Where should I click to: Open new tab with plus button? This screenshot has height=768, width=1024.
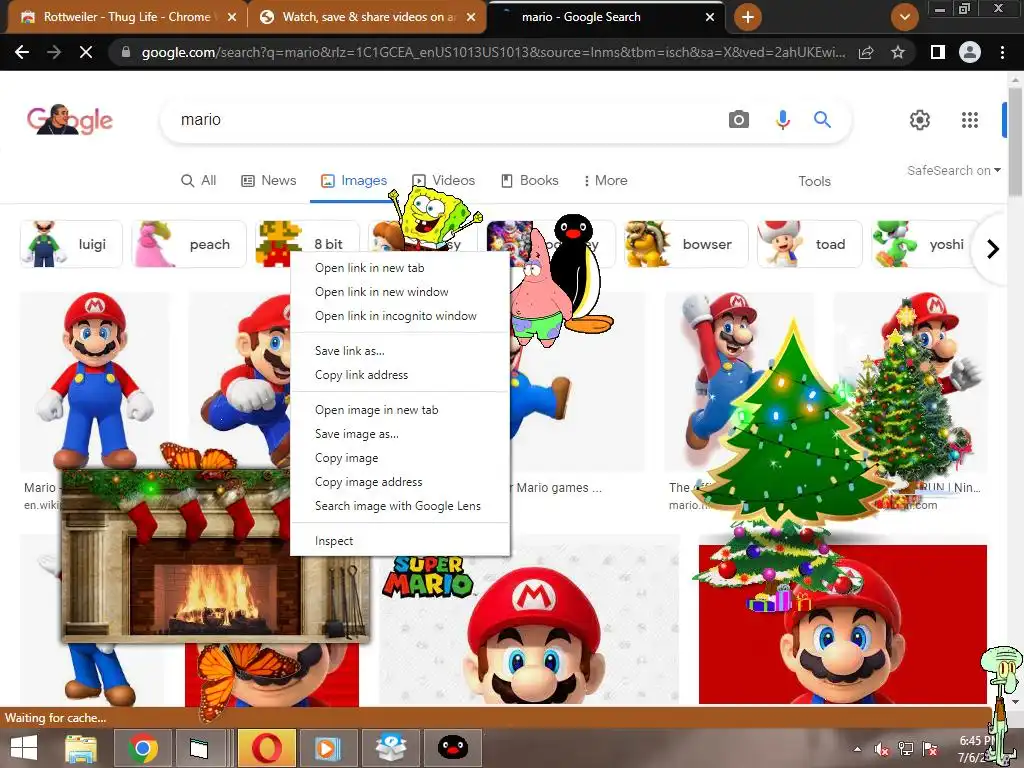pyautogui.click(x=748, y=17)
